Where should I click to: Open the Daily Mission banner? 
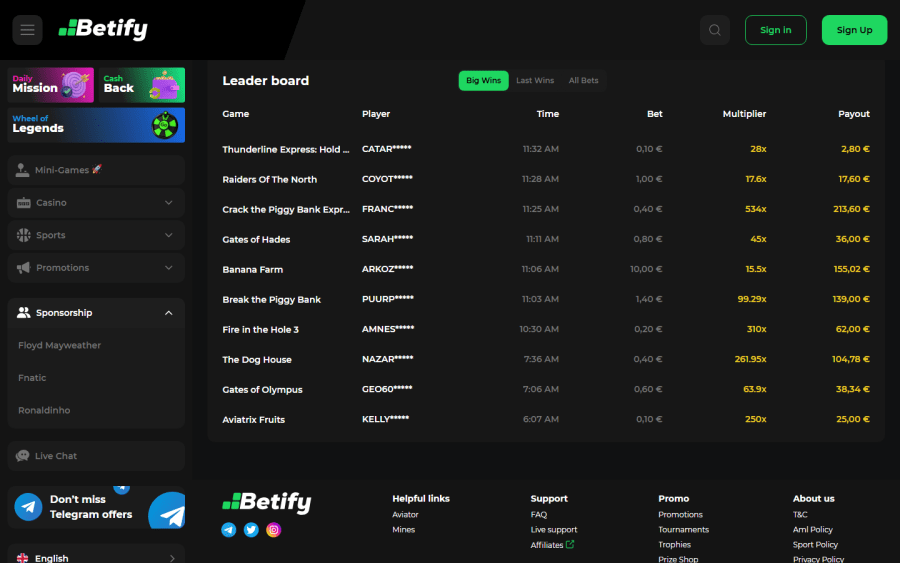point(51,85)
